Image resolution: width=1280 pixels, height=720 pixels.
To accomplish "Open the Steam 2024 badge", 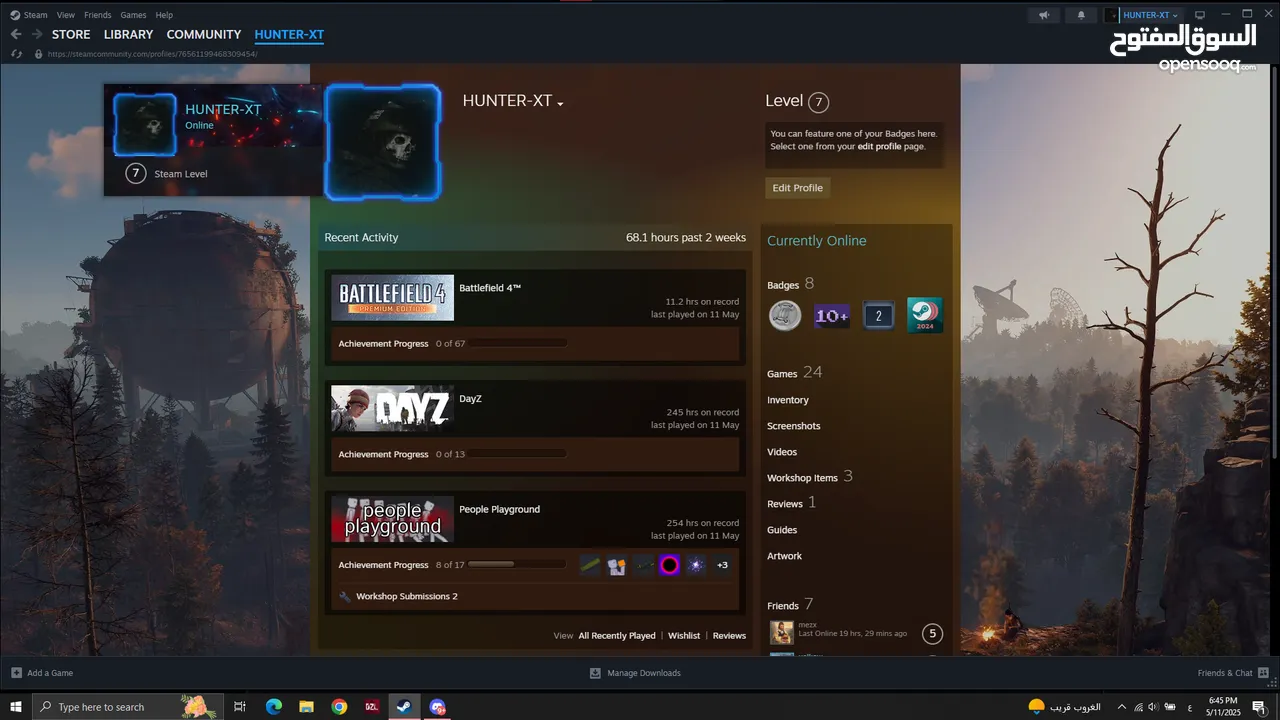I will 925,315.
